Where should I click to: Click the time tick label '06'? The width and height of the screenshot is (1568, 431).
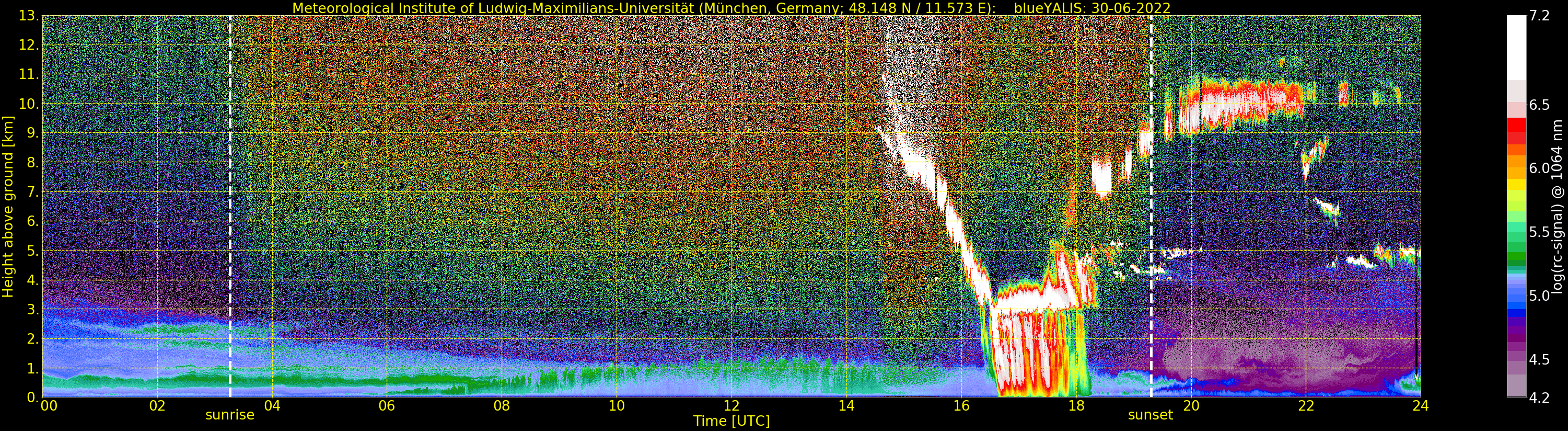pos(387,406)
